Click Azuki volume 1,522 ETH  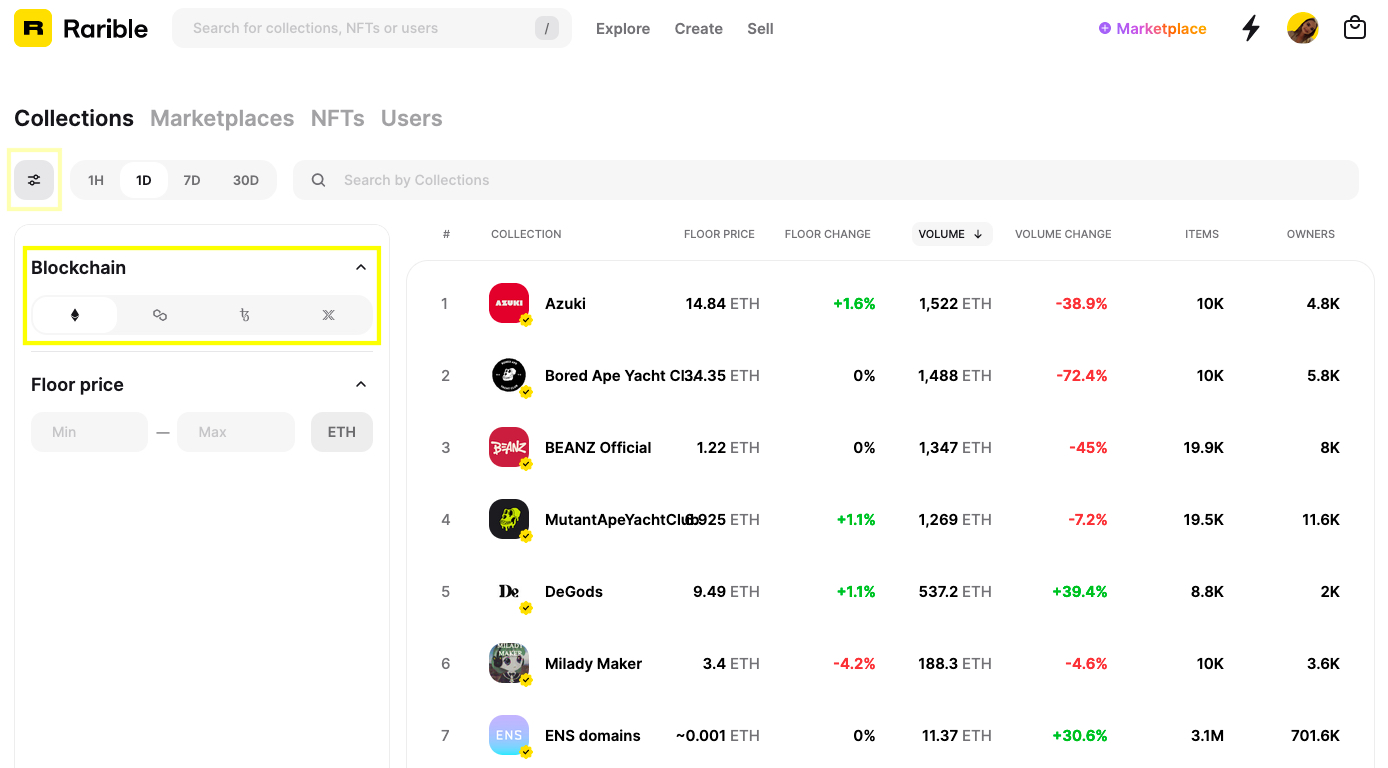[x=955, y=303]
